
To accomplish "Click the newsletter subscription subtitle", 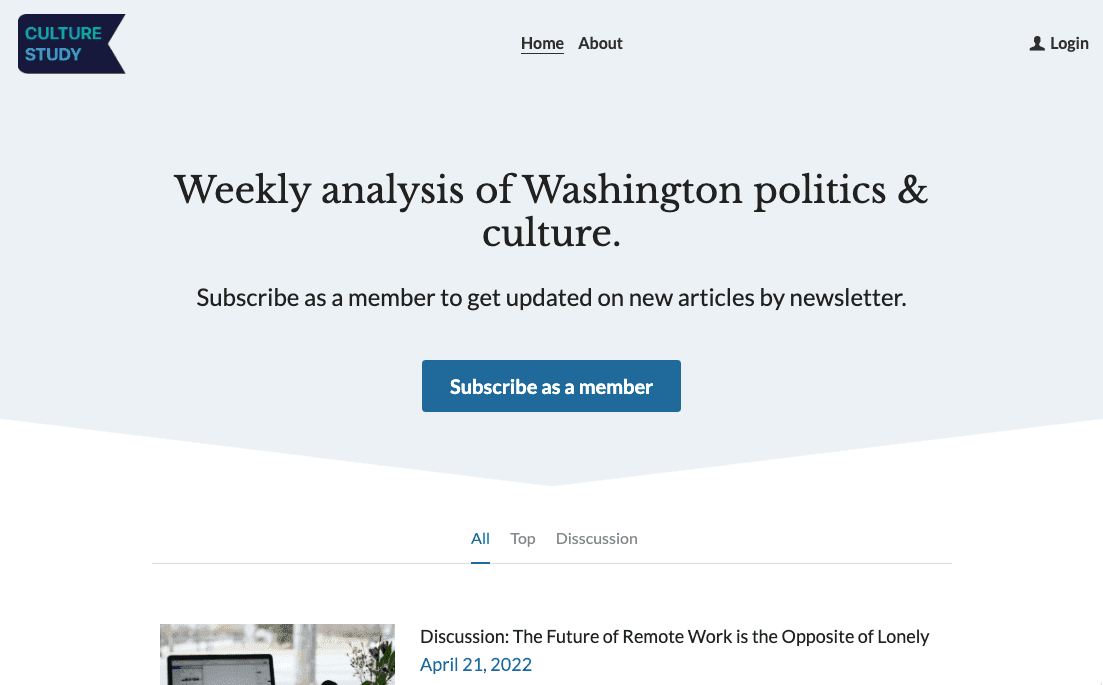I will click(551, 297).
